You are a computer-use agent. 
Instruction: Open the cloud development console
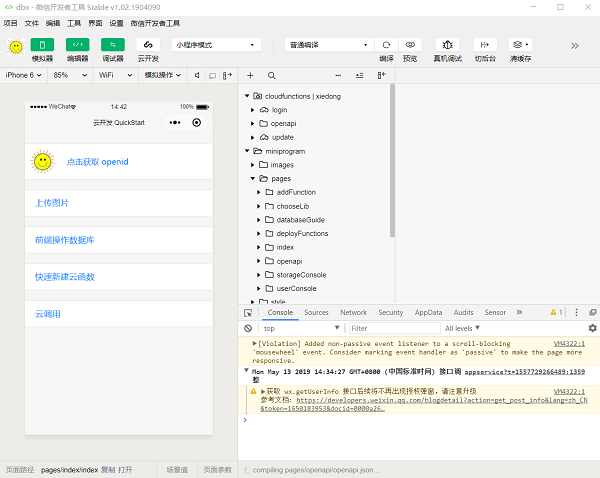pos(148,45)
